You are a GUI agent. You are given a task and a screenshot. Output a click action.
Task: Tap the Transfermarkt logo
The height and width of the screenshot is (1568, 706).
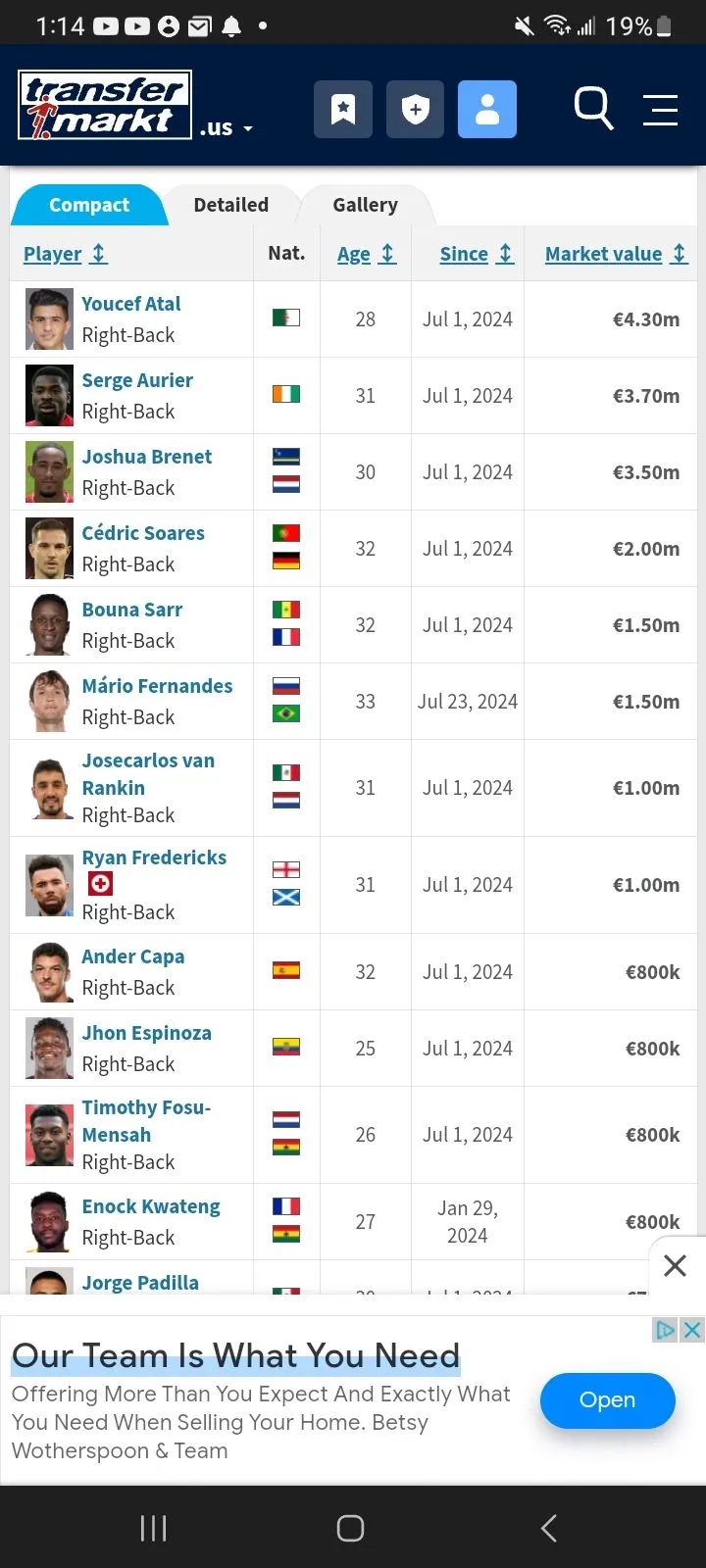pyautogui.click(x=105, y=106)
